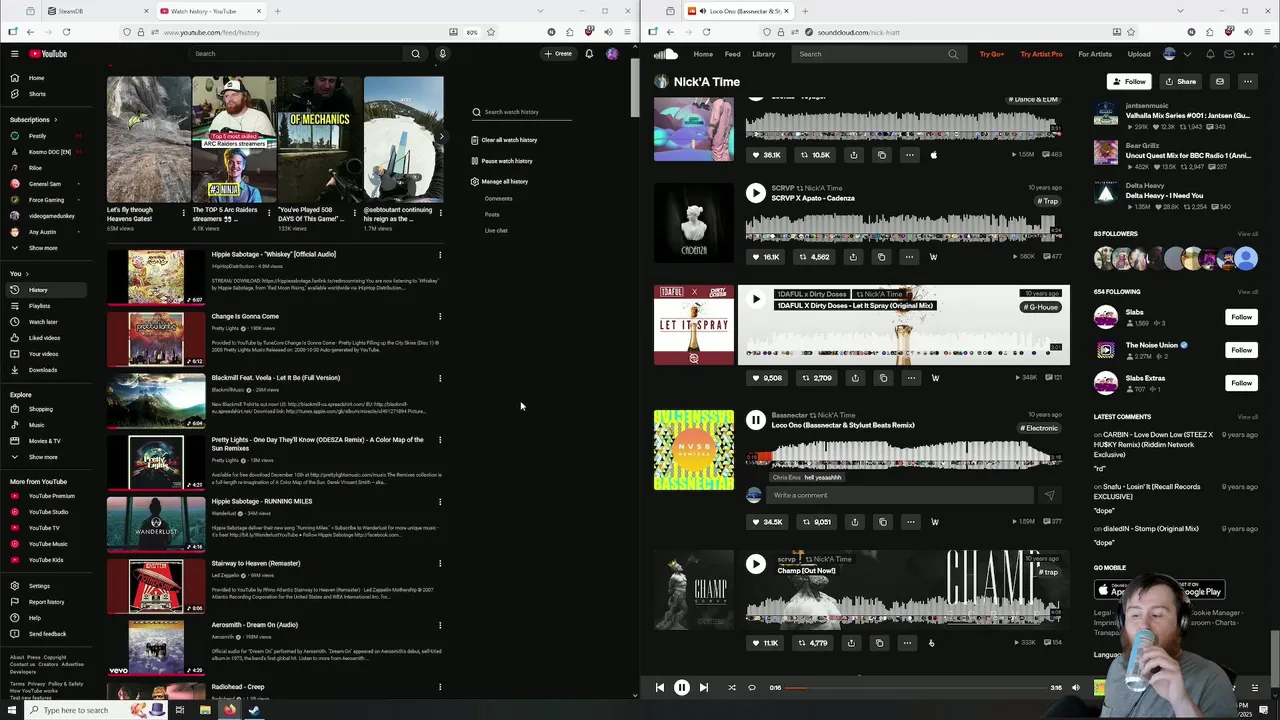This screenshot has width=1280, height=720.
Task: Click the YouTube search magnifier button
Action: (x=416, y=54)
